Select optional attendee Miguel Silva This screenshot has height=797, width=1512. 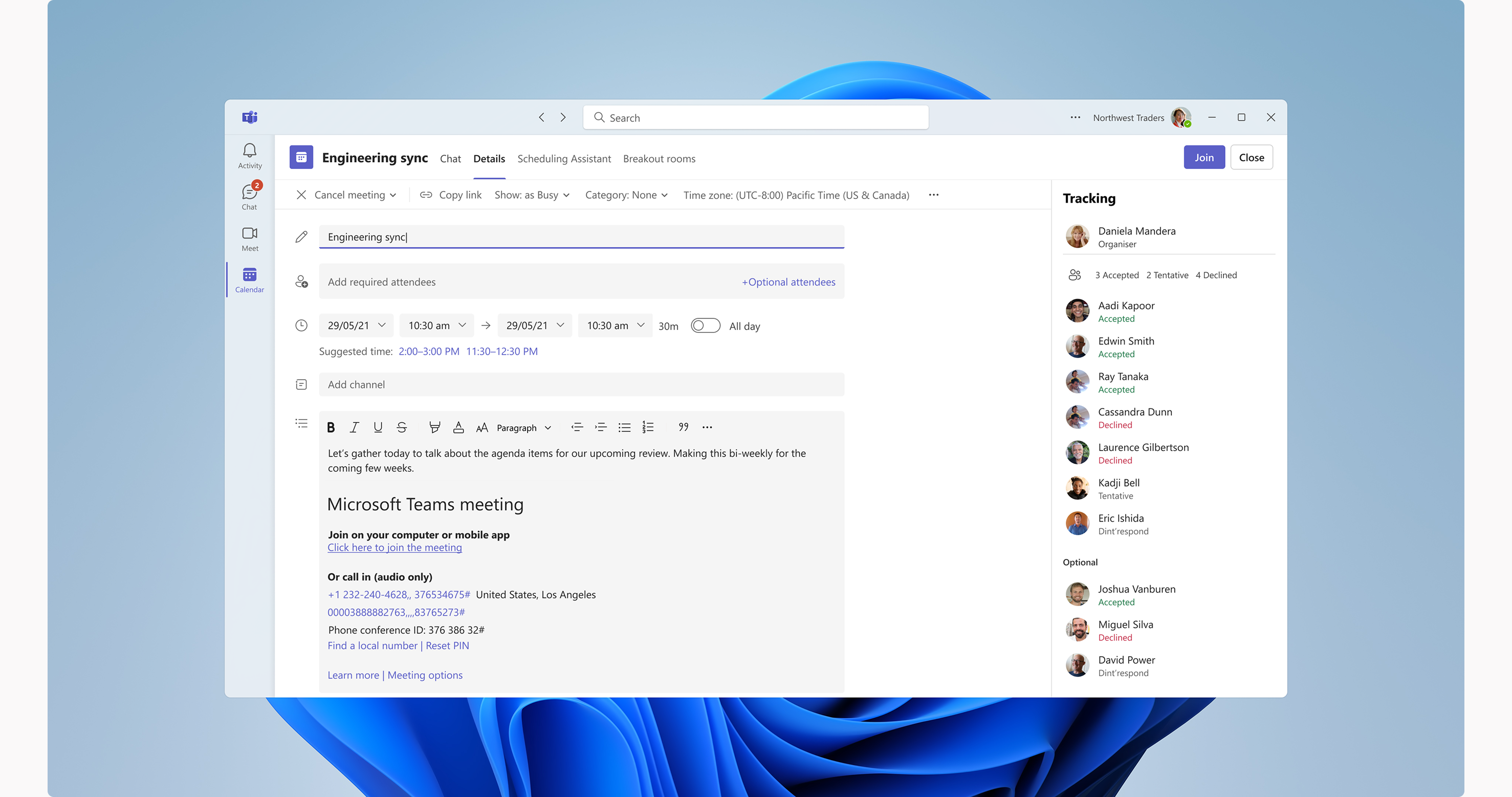click(1168, 630)
